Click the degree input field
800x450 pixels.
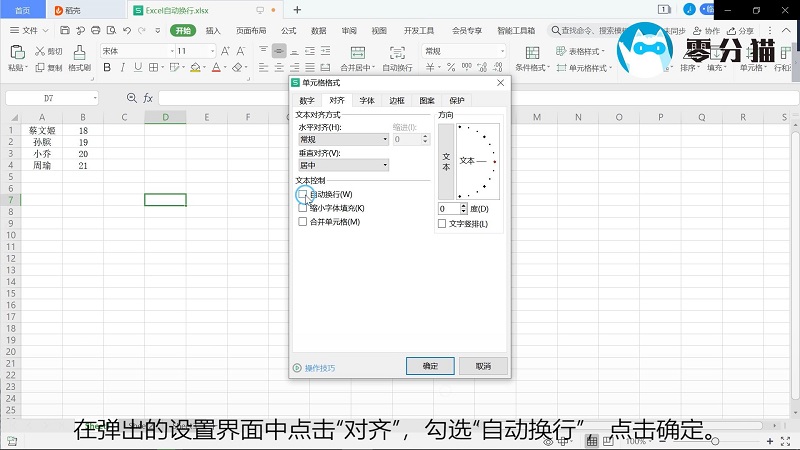[x=447, y=209]
